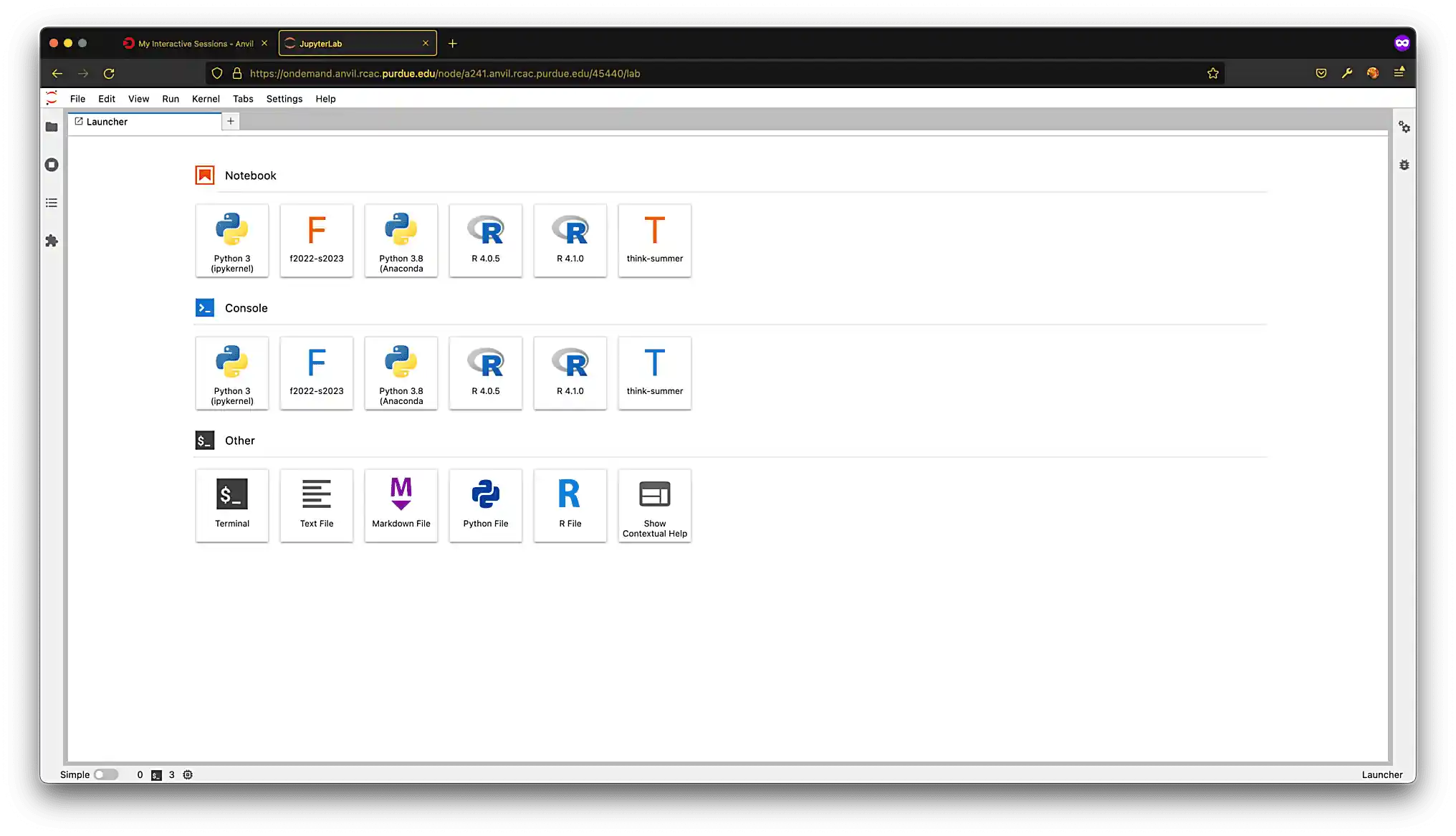Launch the f2022-s2023 notebook kernel
Image resolution: width=1456 pixels, height=836 pixels.
(x=317, y=240)
